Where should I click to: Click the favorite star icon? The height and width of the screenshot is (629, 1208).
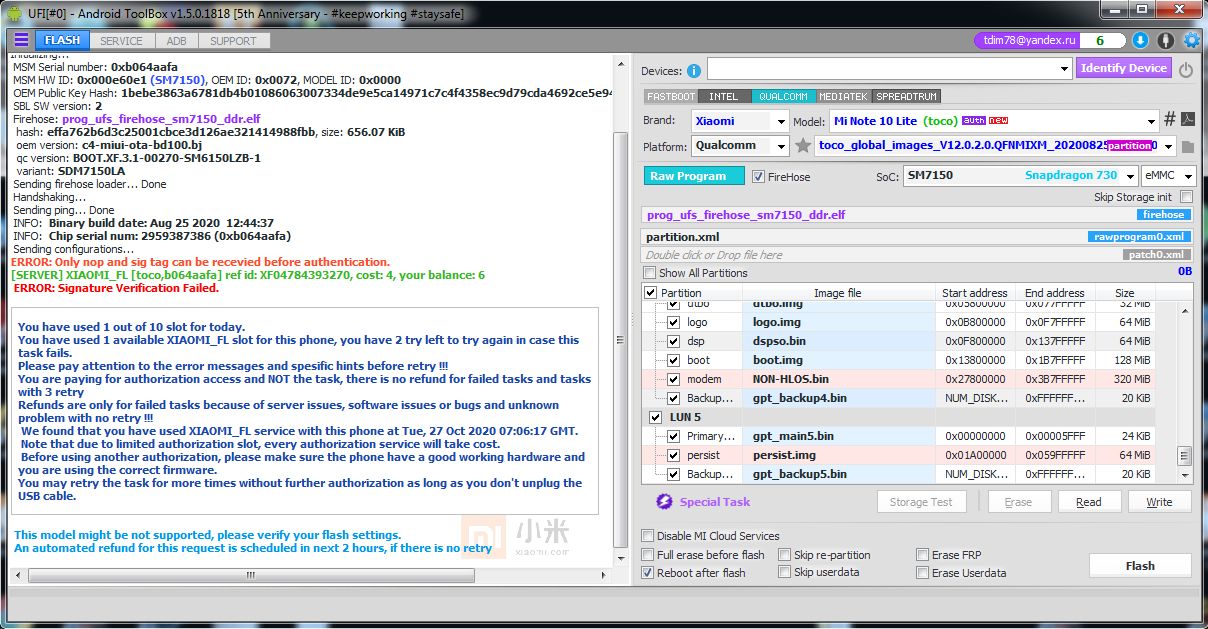[x=802, y=146]
